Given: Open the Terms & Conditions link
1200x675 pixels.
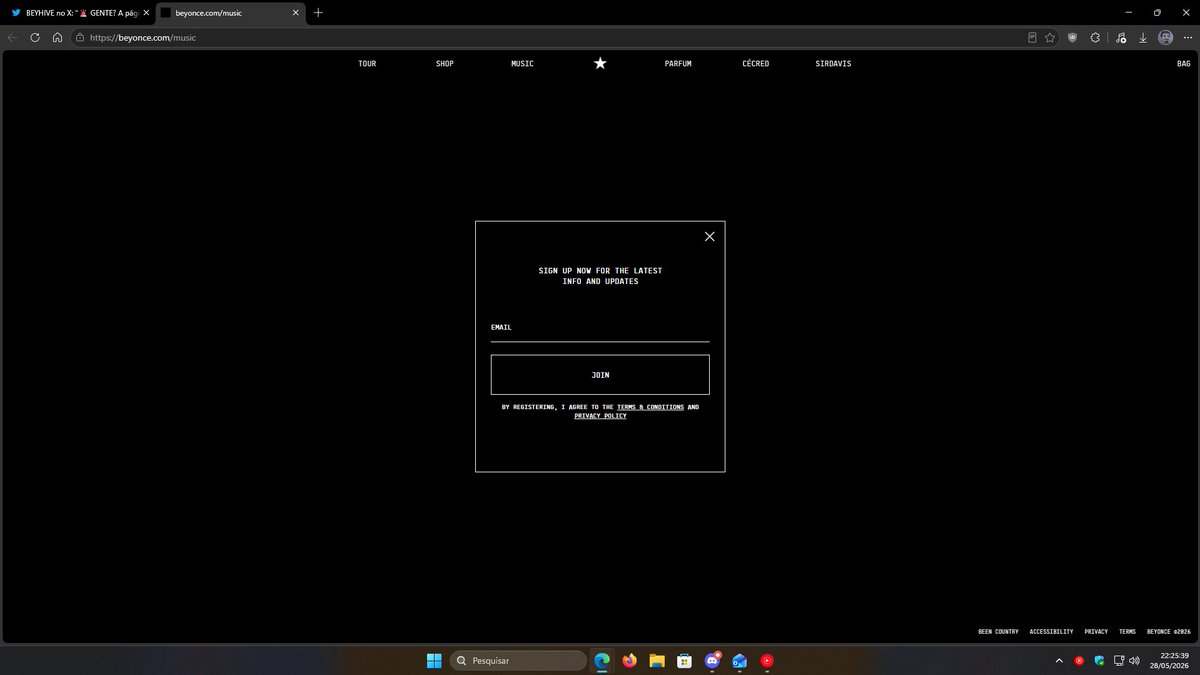Looking at the screenshot, I should 651,407.
